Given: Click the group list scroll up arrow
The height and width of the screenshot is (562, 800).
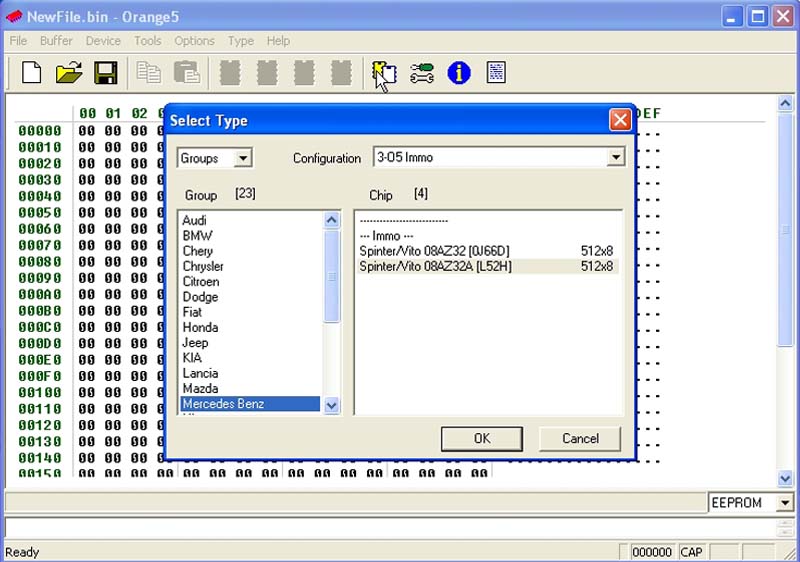Looking at the screenshot, I should [x=332, y=220].
